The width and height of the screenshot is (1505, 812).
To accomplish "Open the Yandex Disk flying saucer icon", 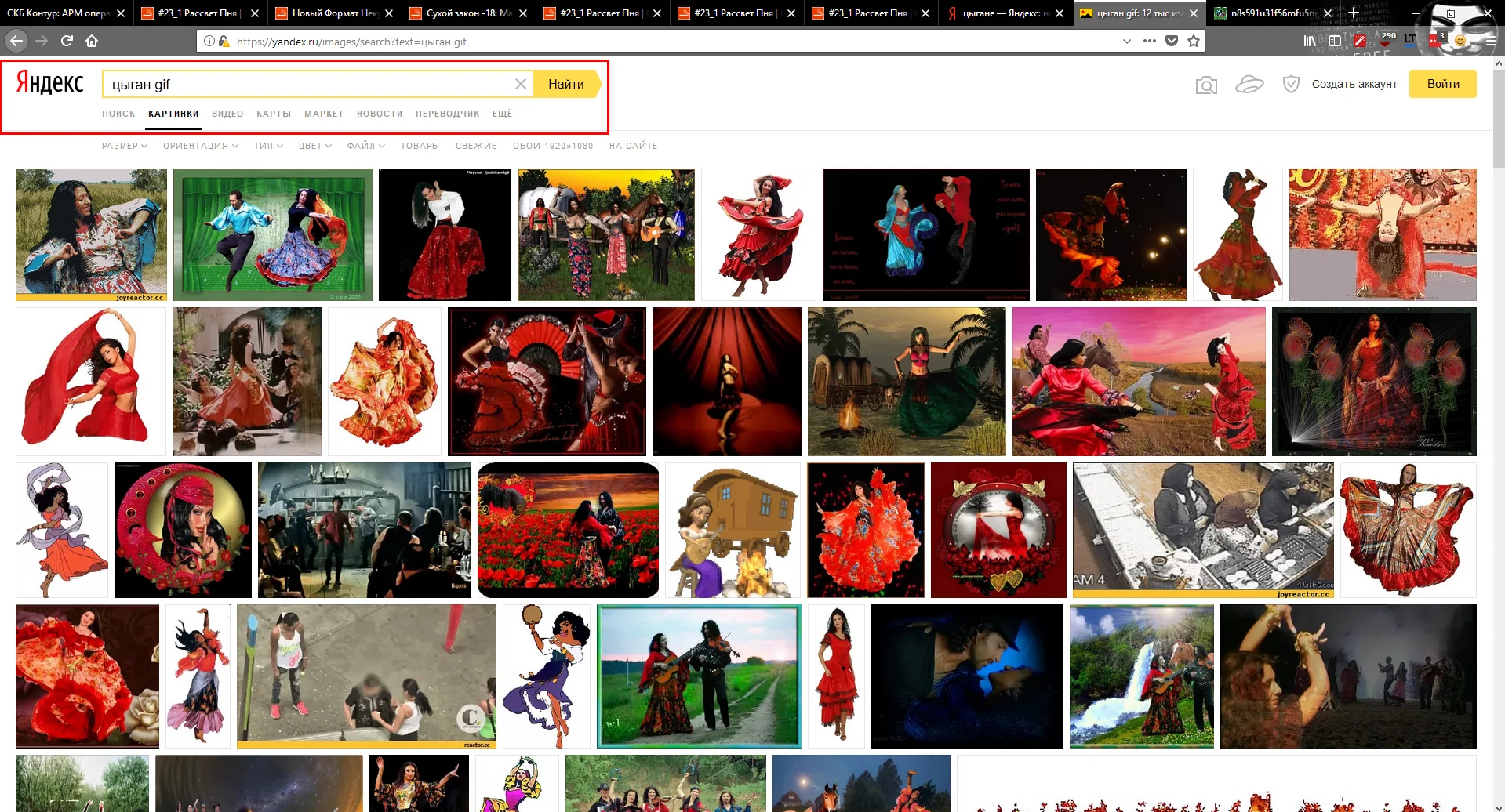I will [1249, 84].
